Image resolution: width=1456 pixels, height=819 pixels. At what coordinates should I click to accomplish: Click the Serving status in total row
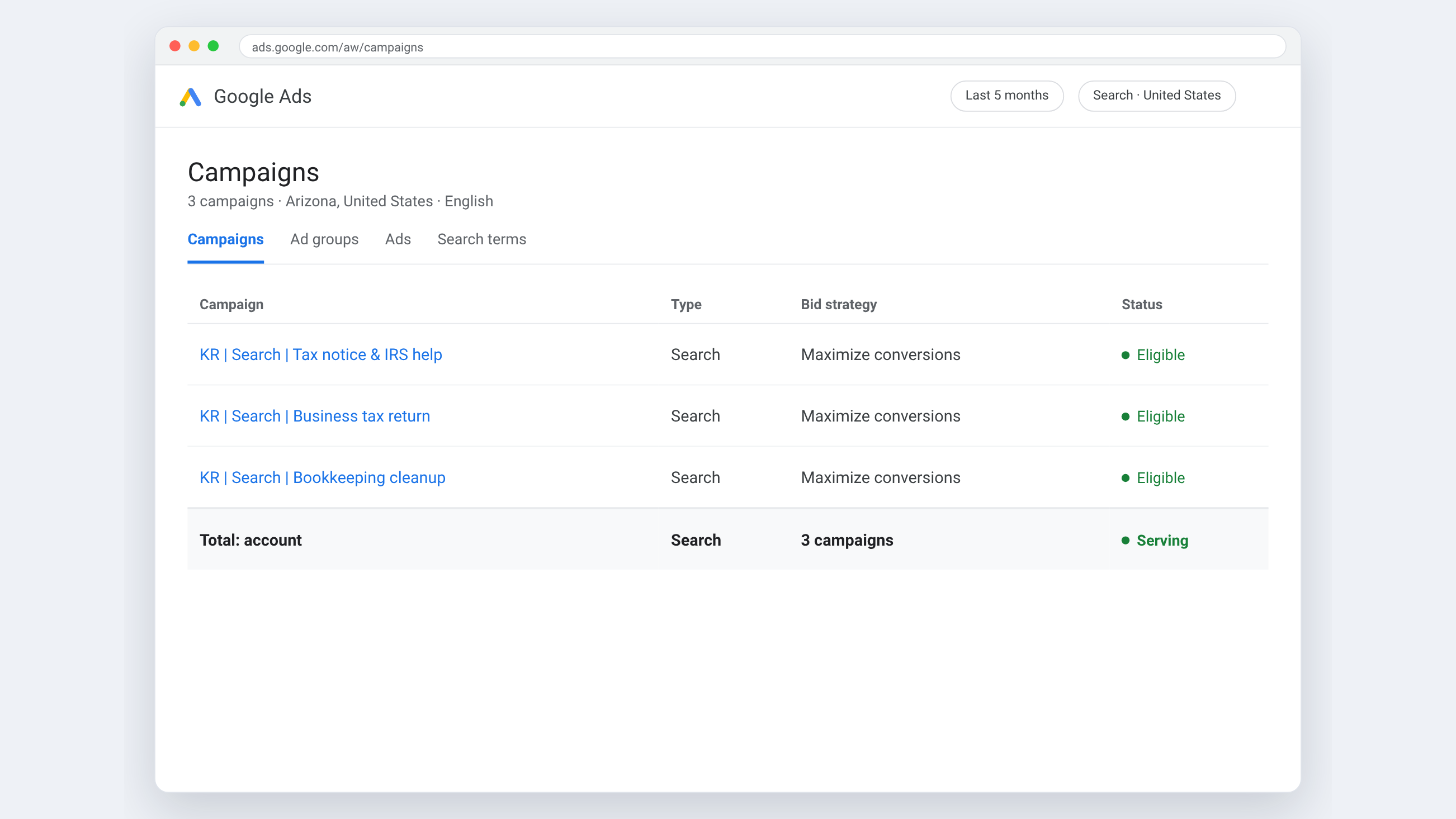coord(1155,541)
